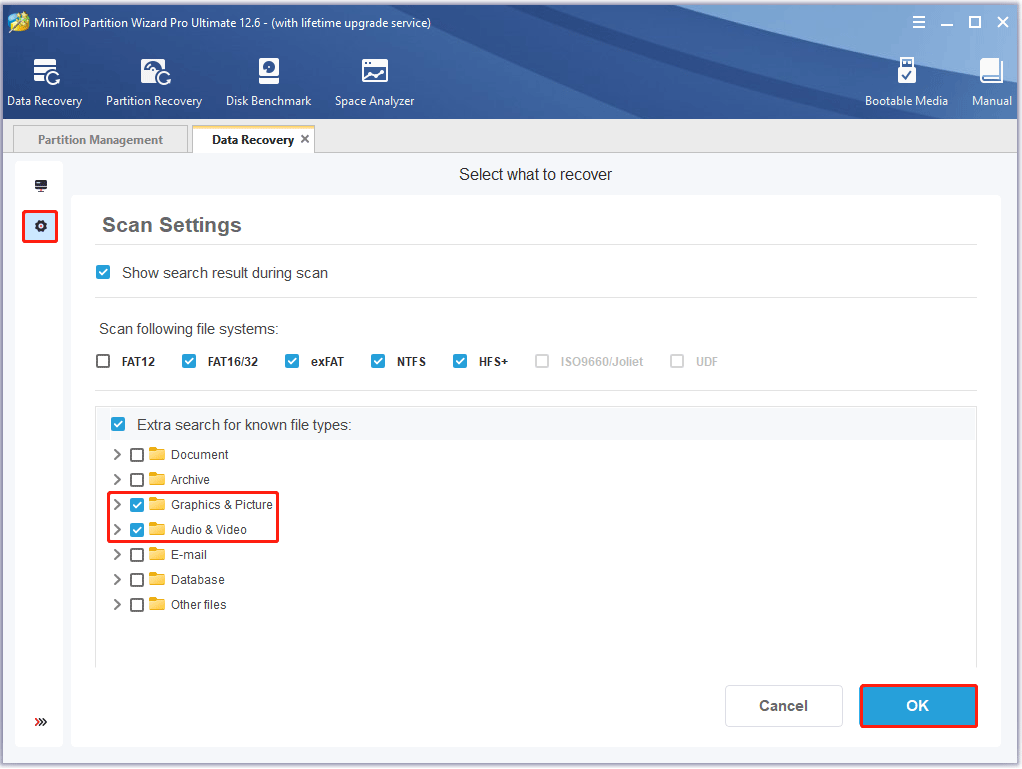1022x769 pixels.
Task: Check the Archive file type checkbox
Action: pos(137,480)
